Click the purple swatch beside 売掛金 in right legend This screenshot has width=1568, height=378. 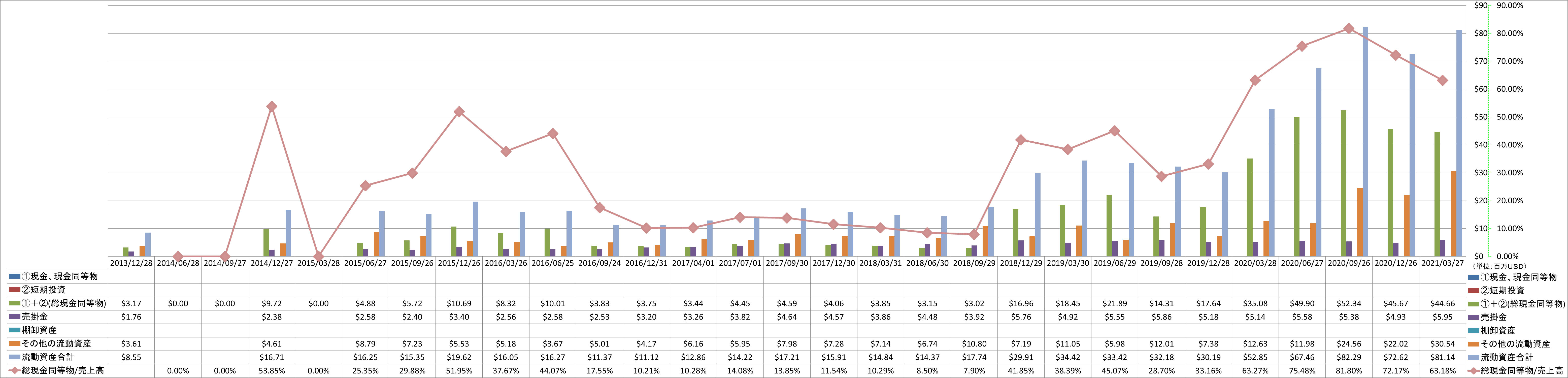[1474, 317]
